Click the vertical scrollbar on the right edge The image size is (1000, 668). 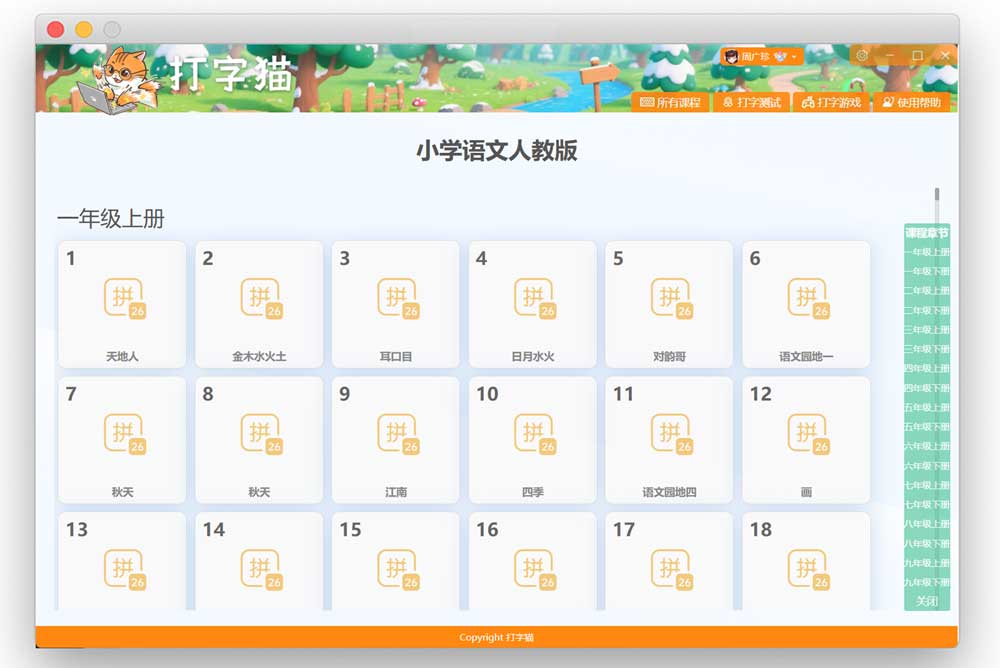(937, 195)
